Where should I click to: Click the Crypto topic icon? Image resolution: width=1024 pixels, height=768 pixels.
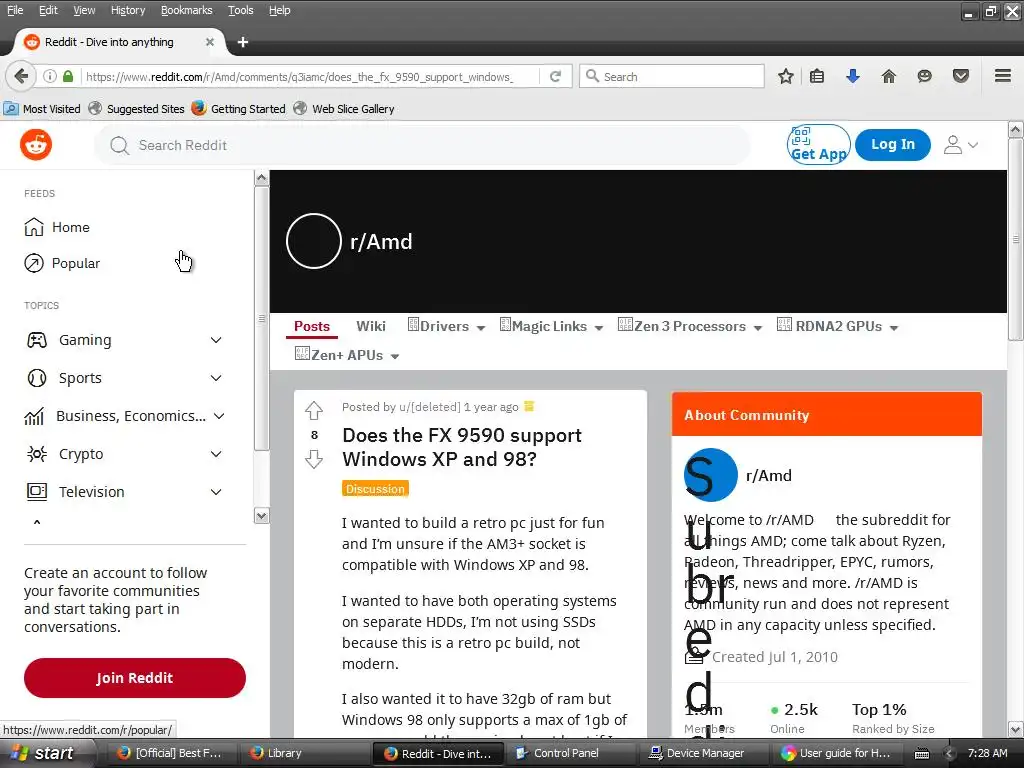coord(37,453)
